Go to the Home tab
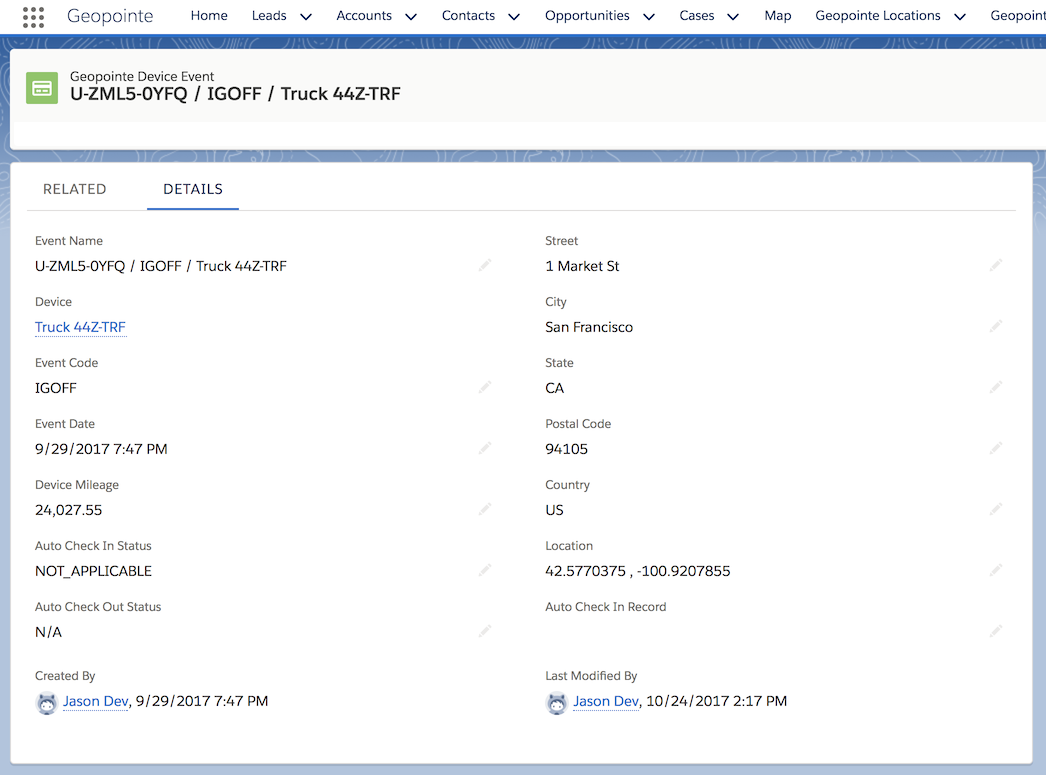1046x775 pixels. [209, 15]
